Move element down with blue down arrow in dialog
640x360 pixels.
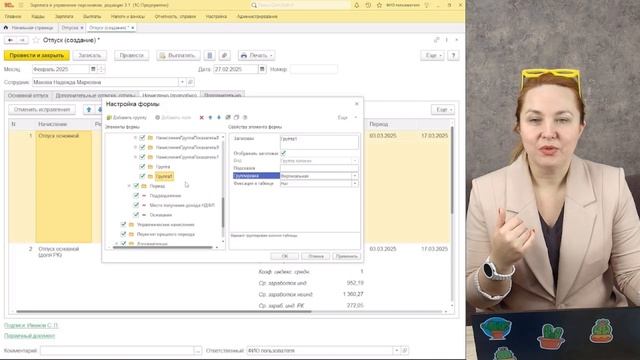click(219, 118)
